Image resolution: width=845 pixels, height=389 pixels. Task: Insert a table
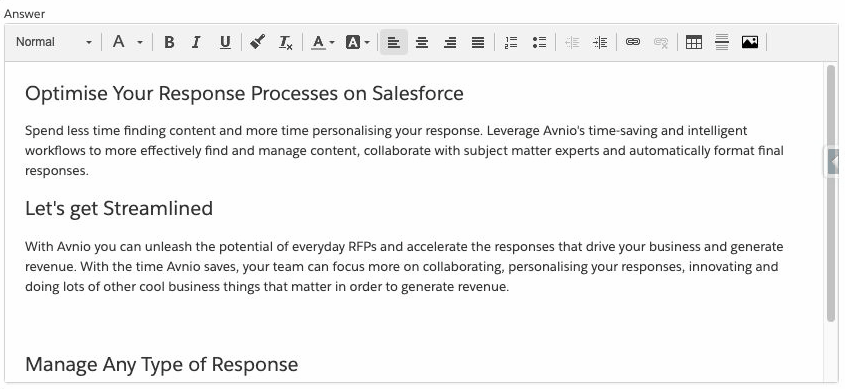pyautogui.click(x=694, y=42)
